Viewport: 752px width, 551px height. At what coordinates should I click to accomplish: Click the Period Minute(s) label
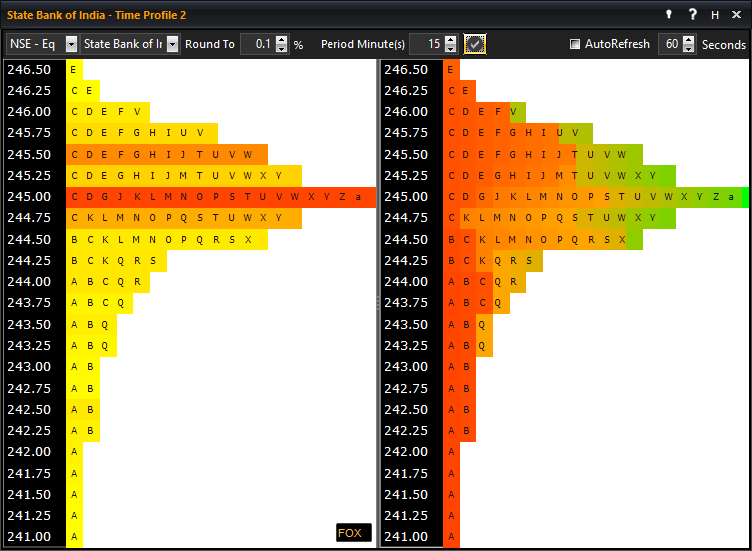363,44
